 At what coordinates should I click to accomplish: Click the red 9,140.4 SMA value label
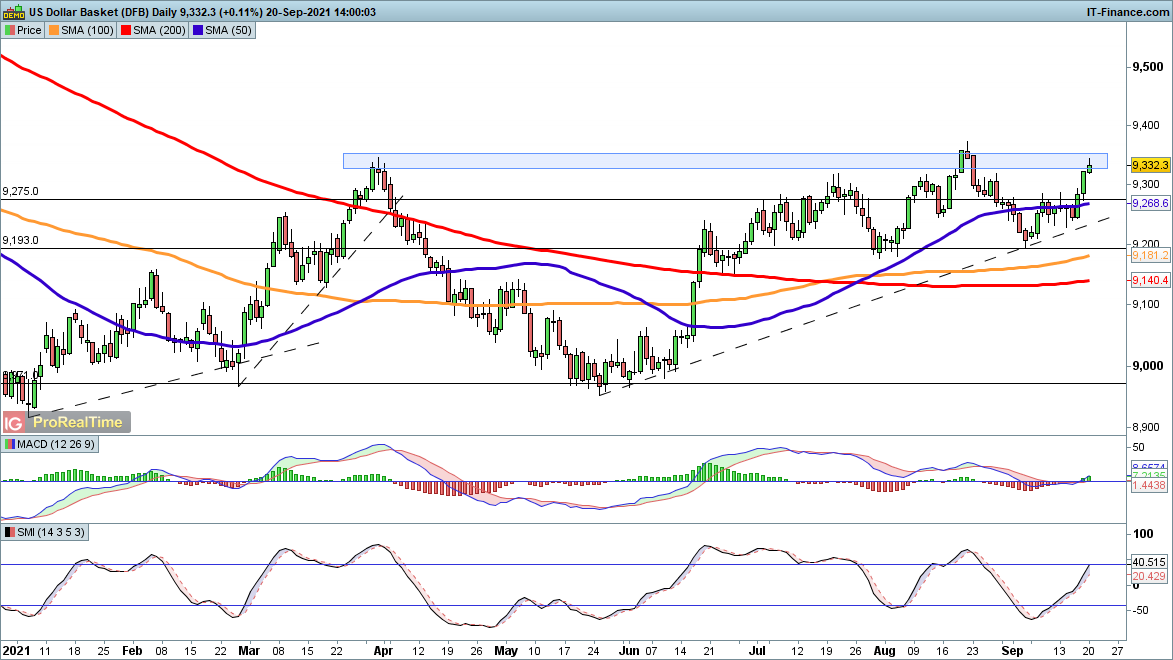1150,281
